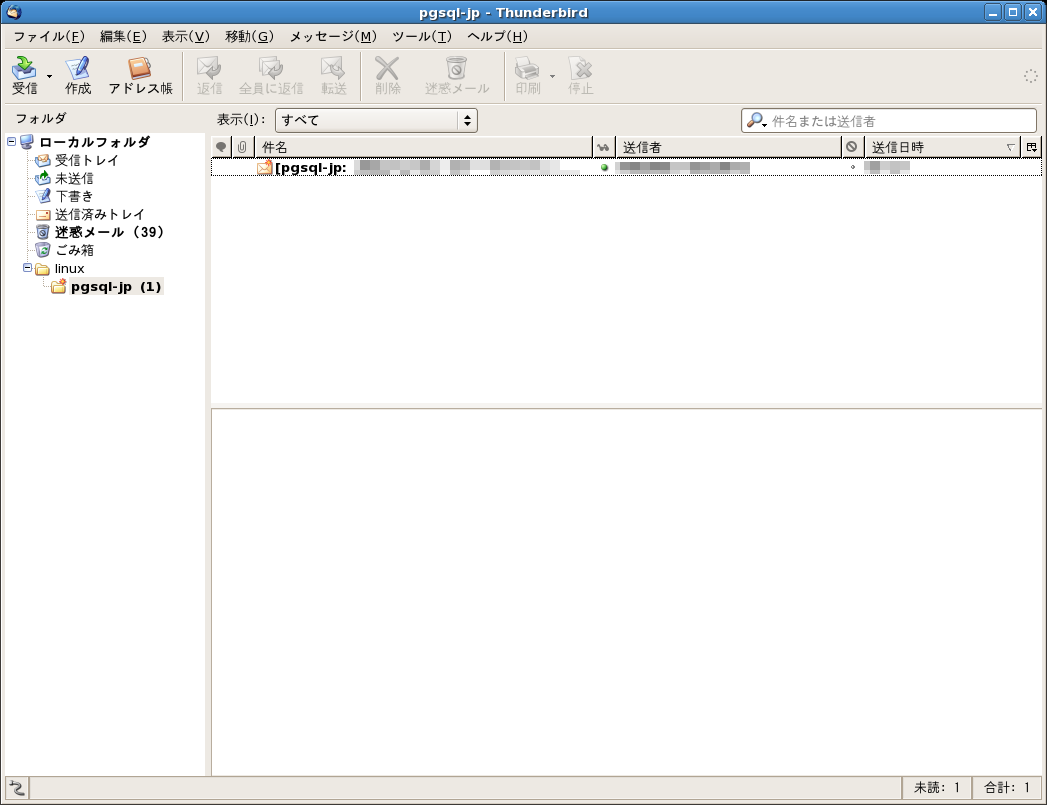Select the linux folder

click(x=69, y=268)
